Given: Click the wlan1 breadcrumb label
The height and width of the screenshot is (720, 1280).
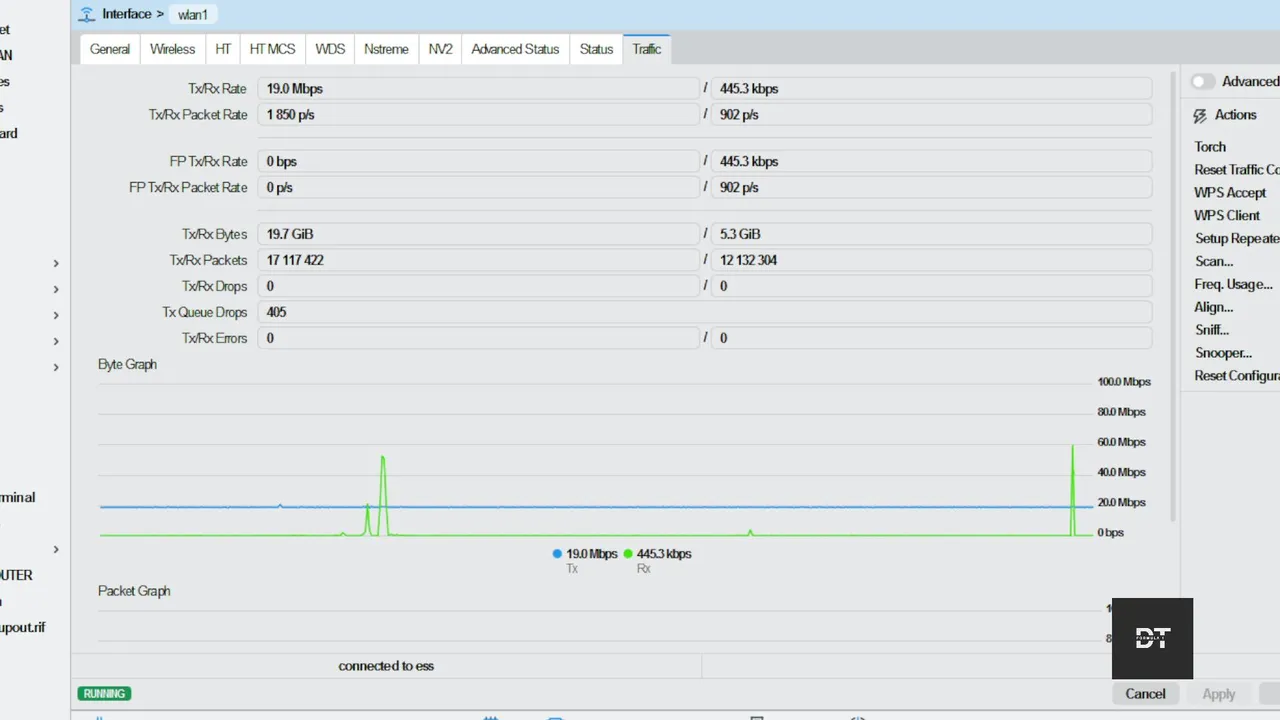Looking at the screenshot, I should [x=195, y=14].
